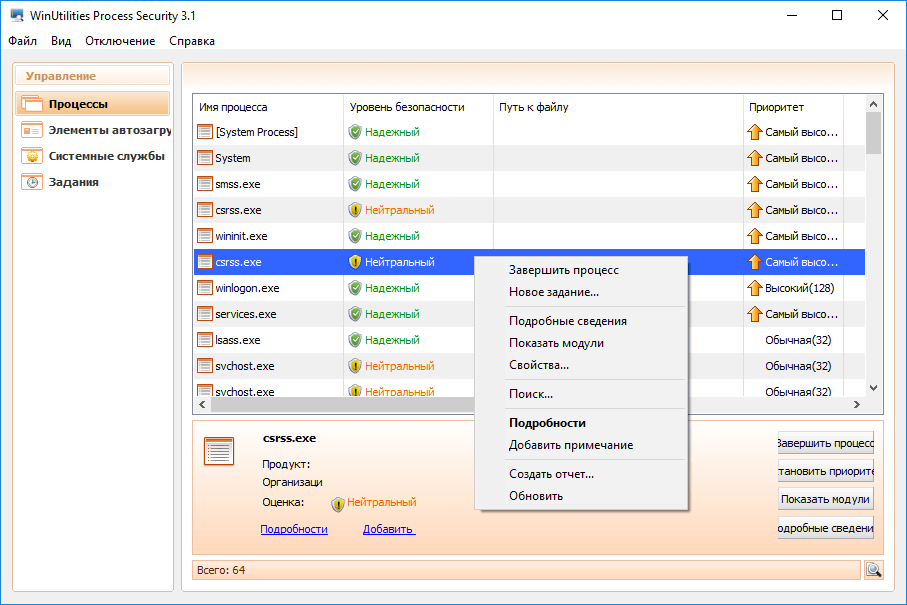Choose Обновить in context menu
Image resolution: width=907 pixels, height=605 pixels.
coord(581,496)
